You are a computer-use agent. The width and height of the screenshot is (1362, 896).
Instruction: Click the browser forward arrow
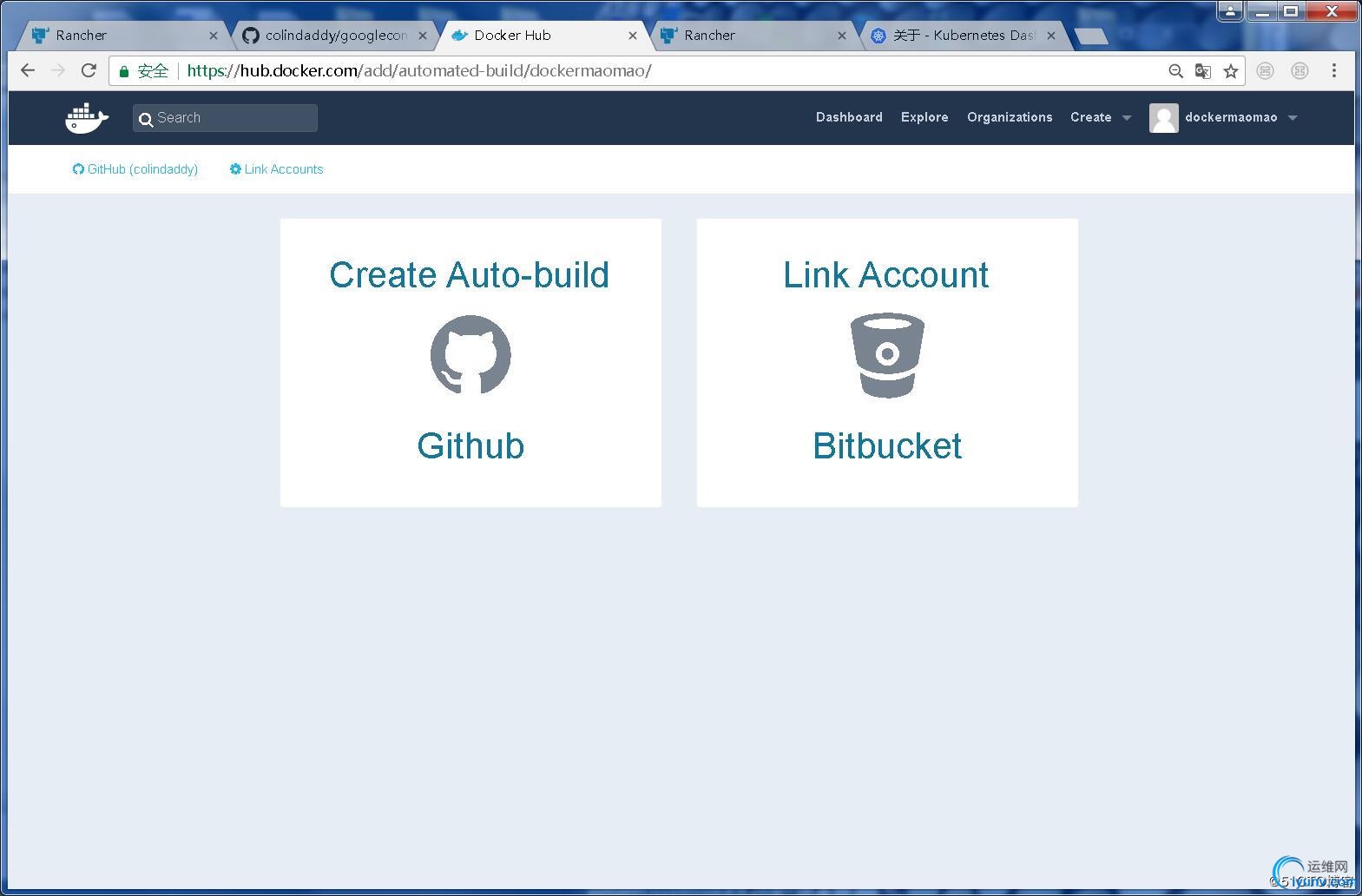[58, 70]
